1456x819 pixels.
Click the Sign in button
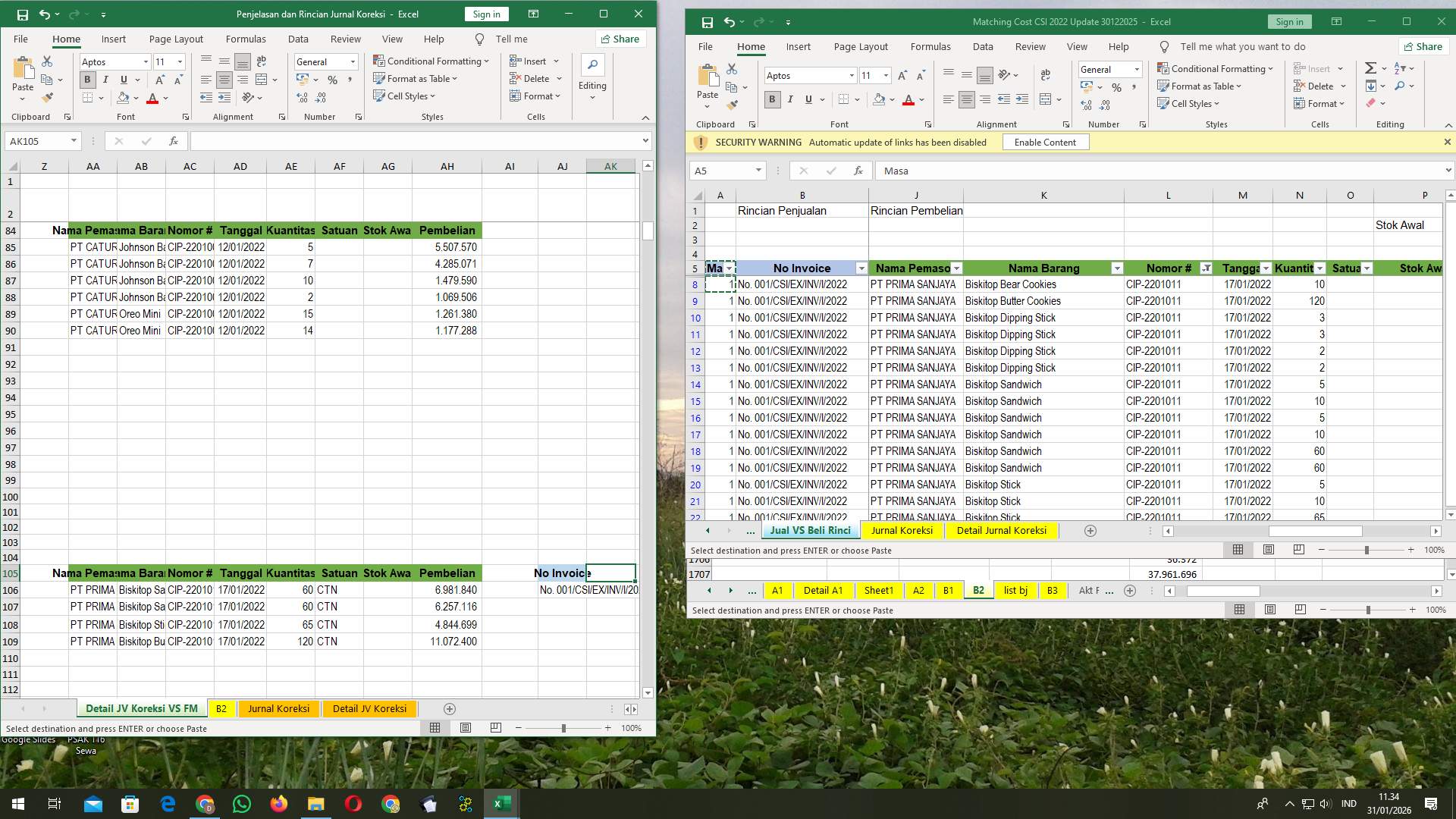(x=485, y=14)
